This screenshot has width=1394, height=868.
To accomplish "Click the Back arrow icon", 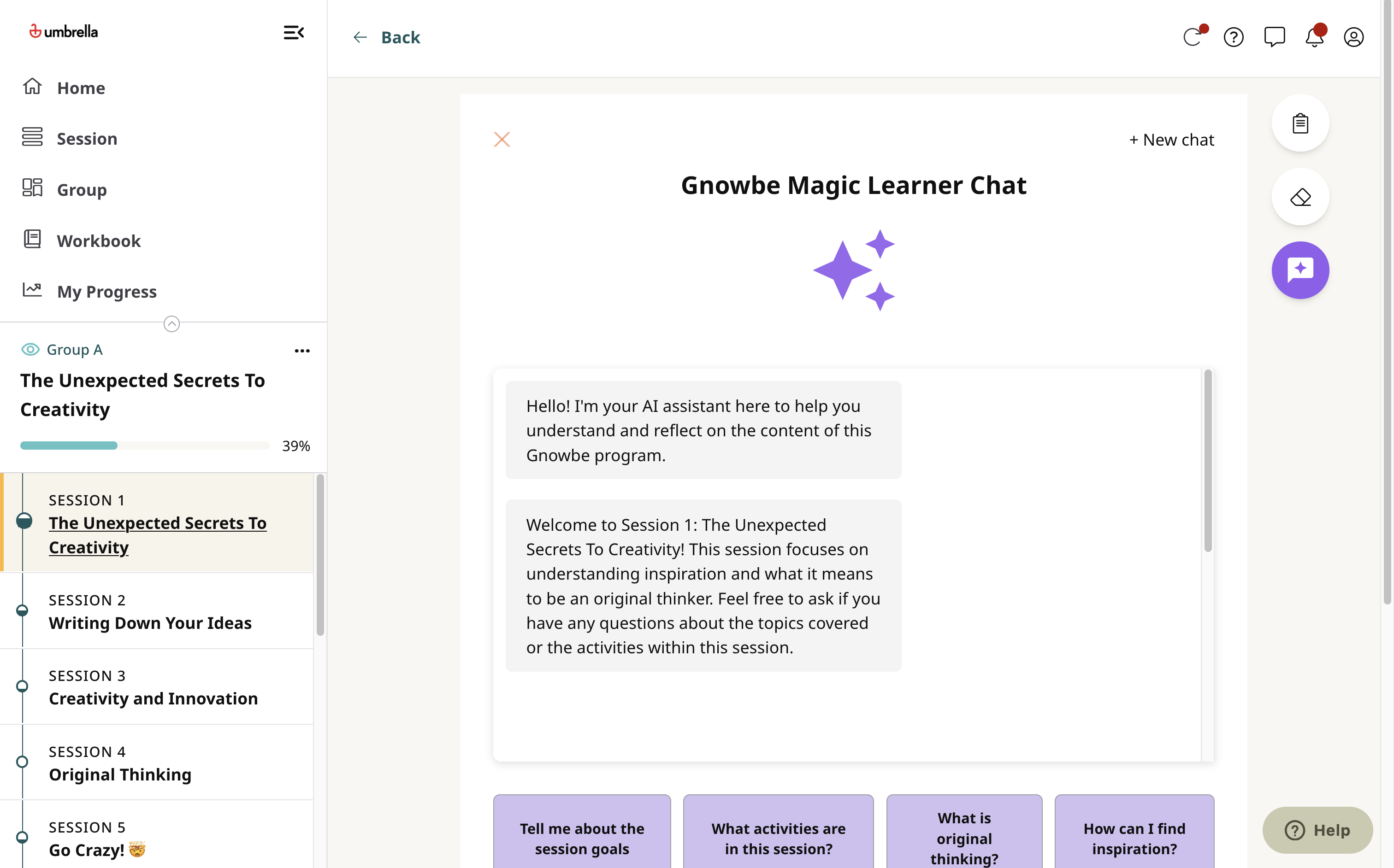I will click(360, 37).
